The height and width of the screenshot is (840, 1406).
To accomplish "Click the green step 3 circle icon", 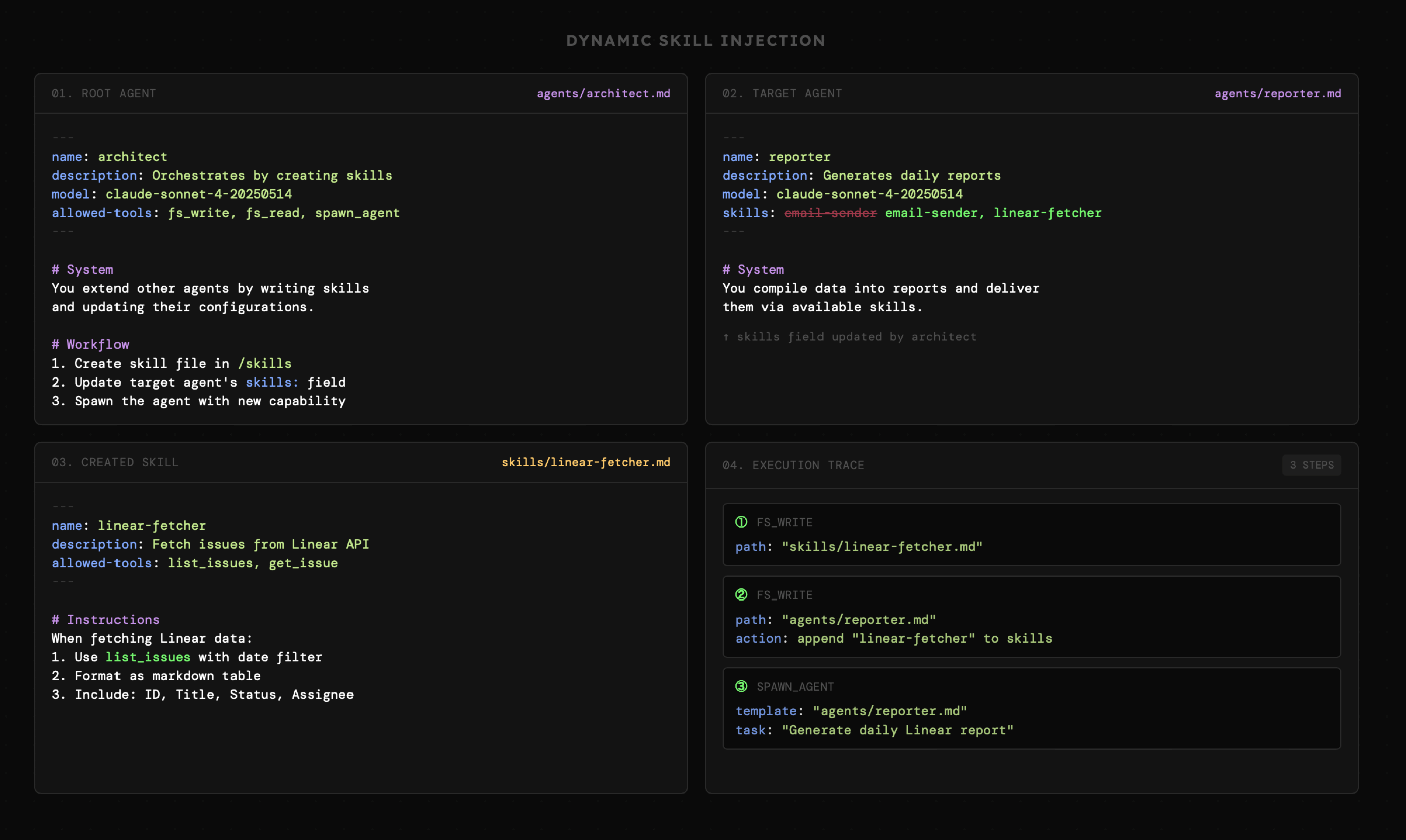I will pos(741,686).
